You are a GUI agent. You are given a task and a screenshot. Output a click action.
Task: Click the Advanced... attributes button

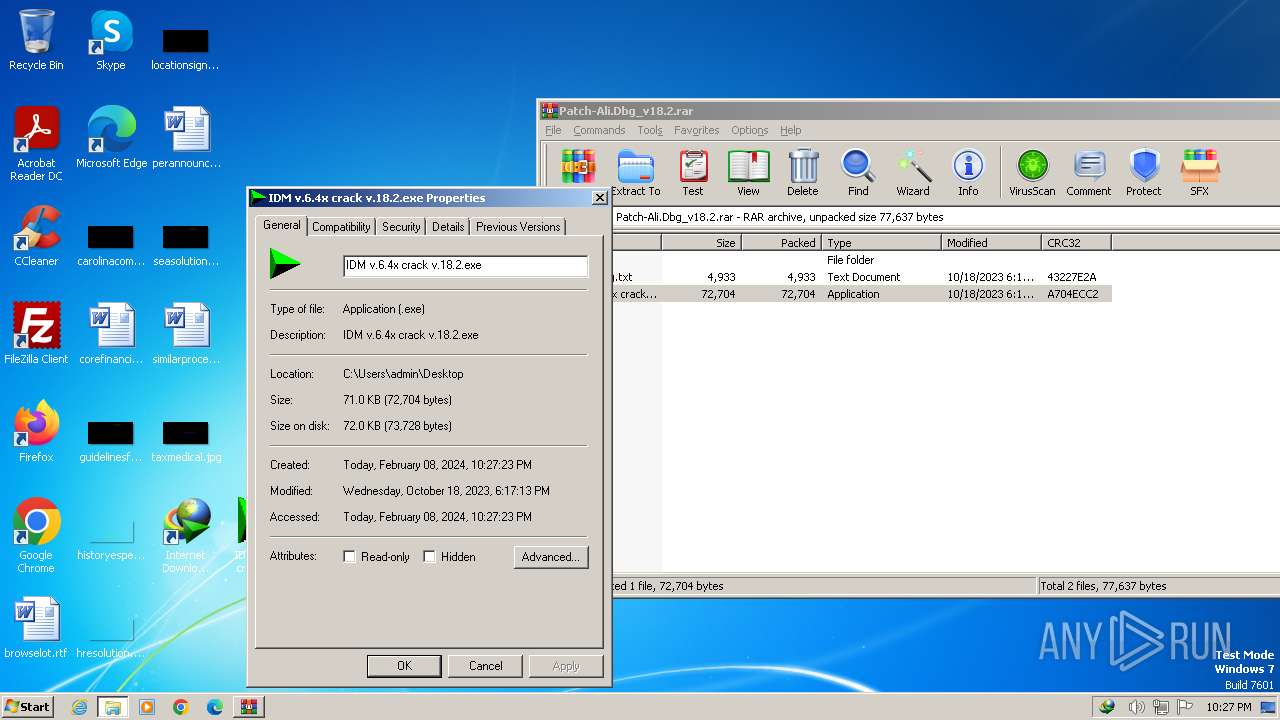(551, 557)
